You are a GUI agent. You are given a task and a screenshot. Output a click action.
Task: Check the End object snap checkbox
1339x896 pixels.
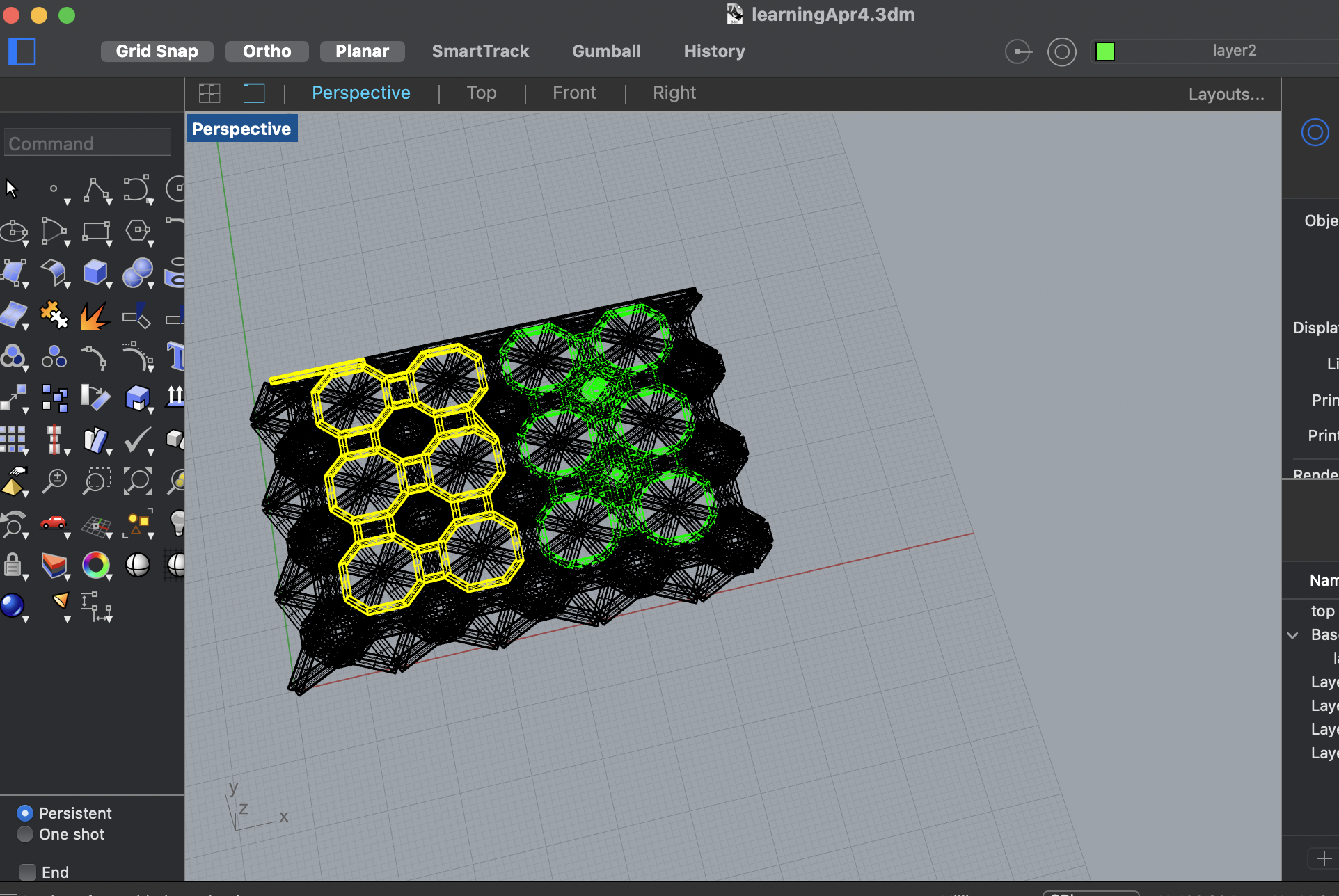click(28, 872)
